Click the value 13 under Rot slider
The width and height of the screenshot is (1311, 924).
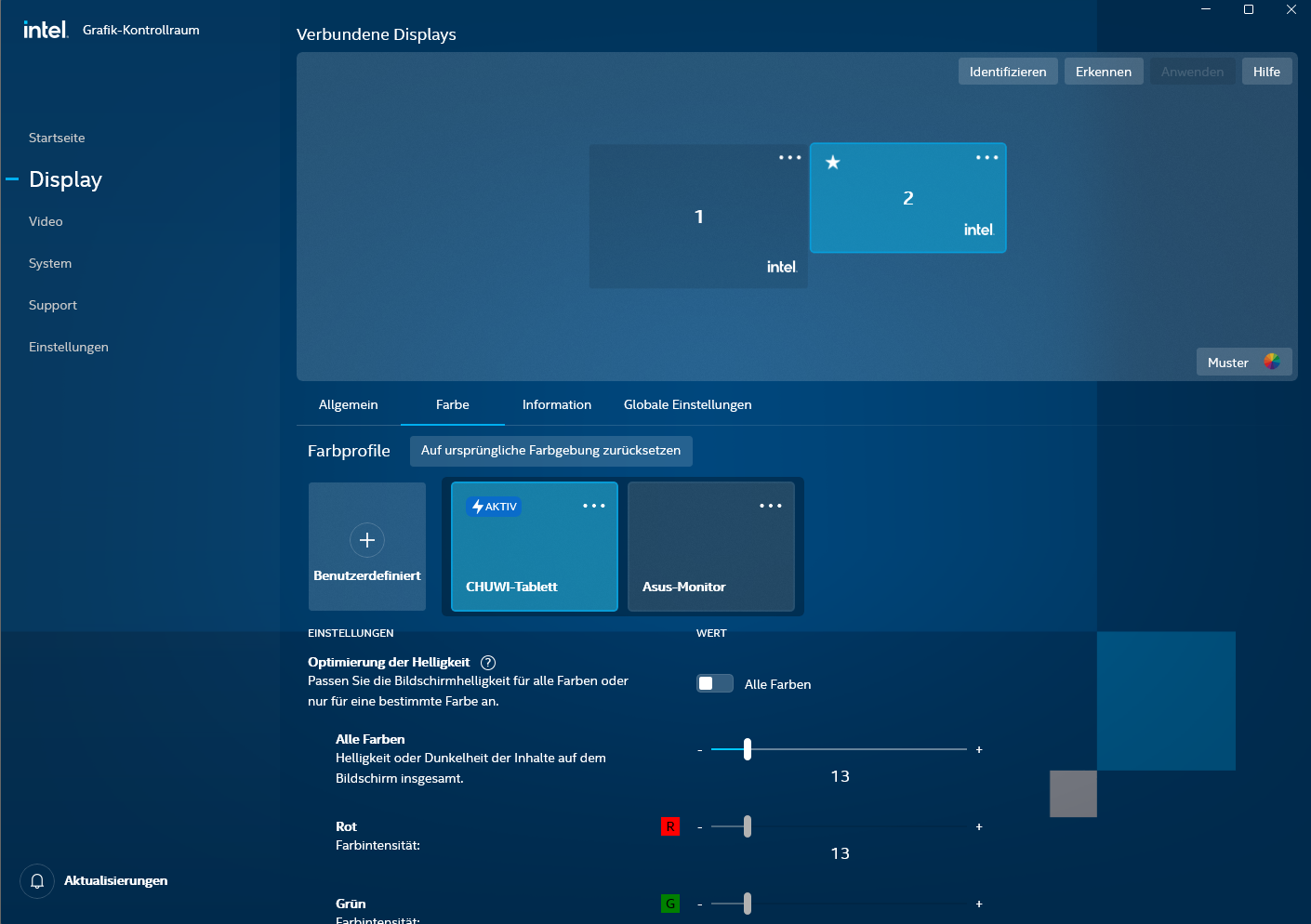click(841, 853)
